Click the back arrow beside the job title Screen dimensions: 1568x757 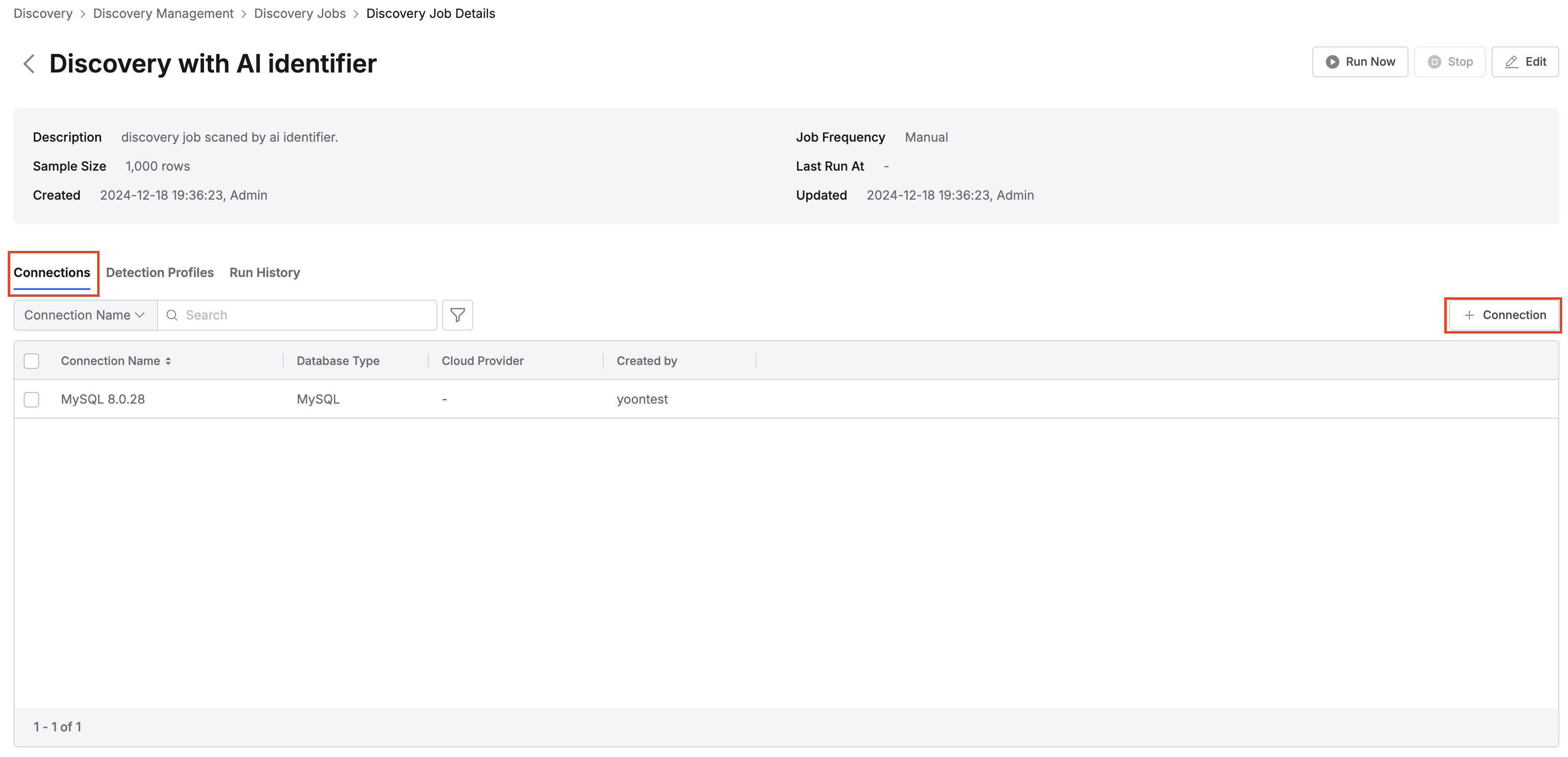point(29,63)
